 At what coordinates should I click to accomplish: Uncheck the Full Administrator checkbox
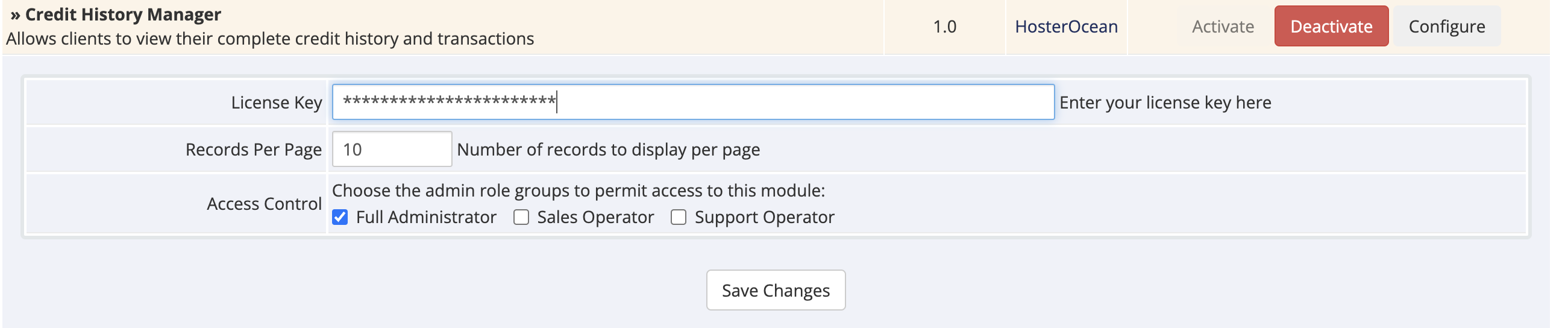340,217
